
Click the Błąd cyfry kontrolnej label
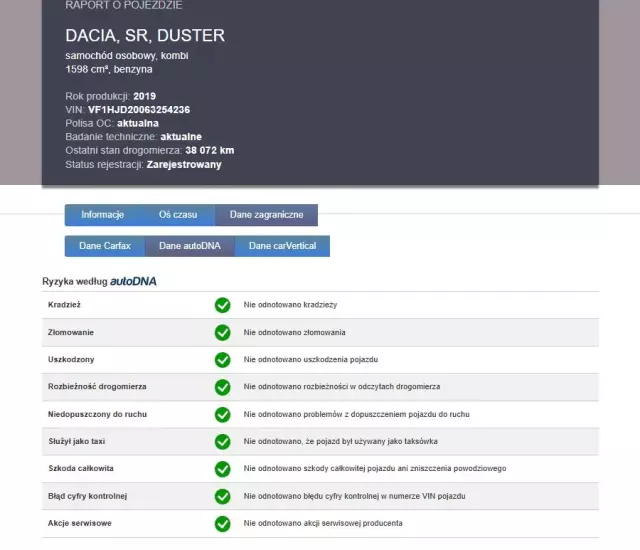click(x=87, y=496)
